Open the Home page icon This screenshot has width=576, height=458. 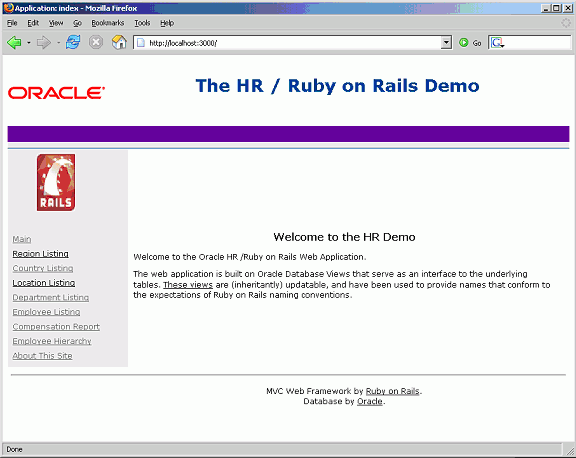click(x=119, y=42)
